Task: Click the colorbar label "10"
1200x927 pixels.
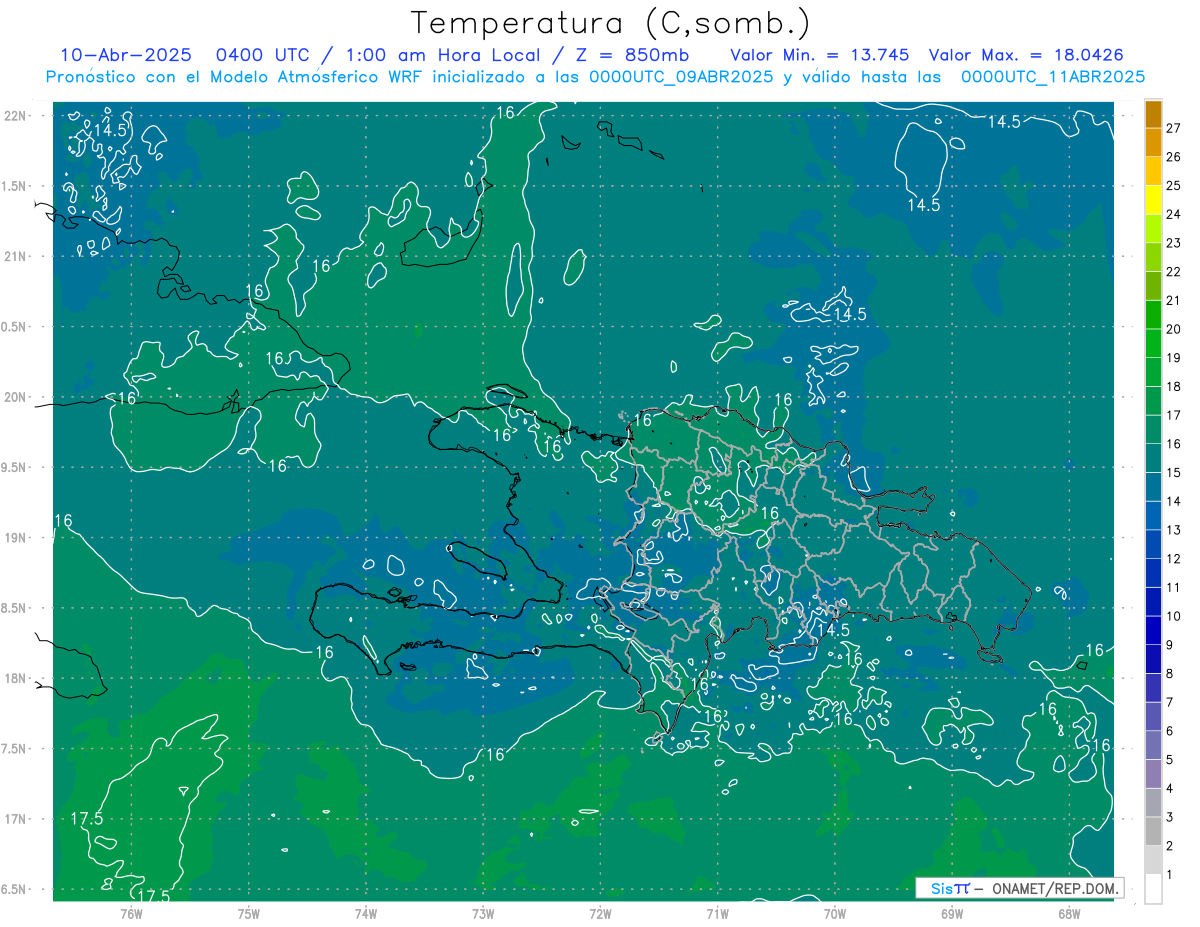Action: [1173, 616]
